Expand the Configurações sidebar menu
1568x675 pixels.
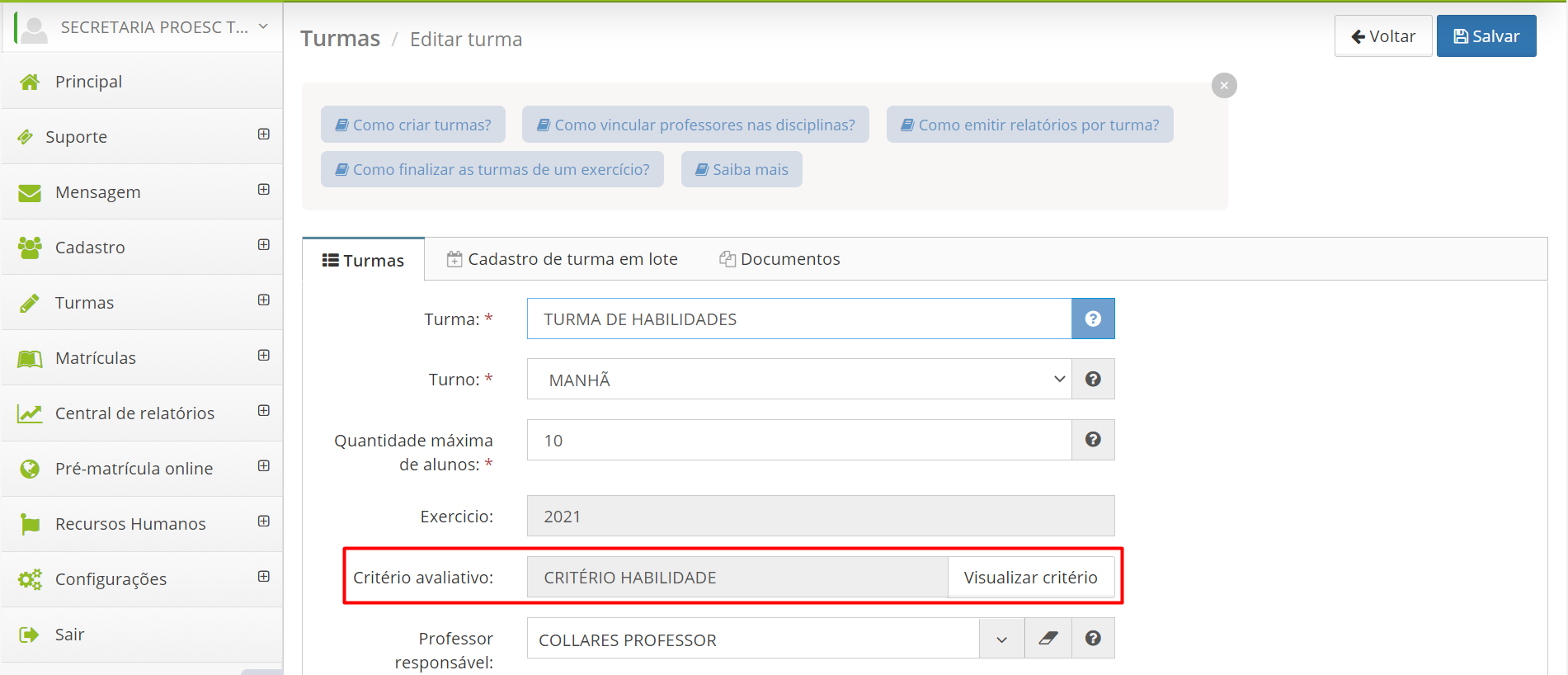pos(263,577)
